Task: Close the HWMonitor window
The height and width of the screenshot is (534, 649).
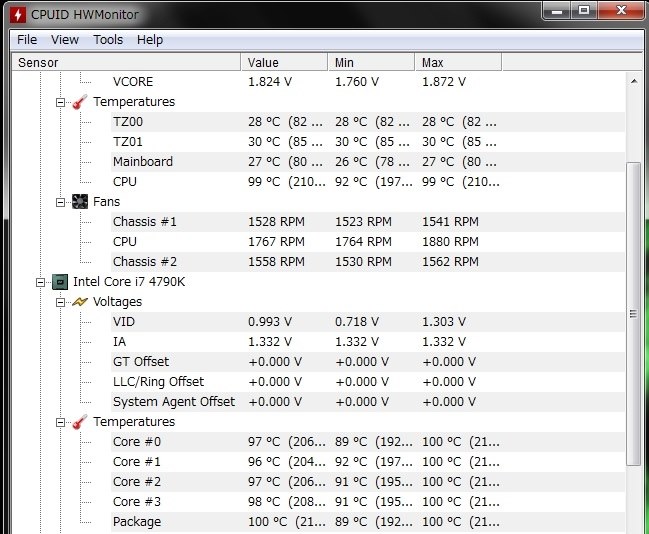Action: click(x=621, y=11)
